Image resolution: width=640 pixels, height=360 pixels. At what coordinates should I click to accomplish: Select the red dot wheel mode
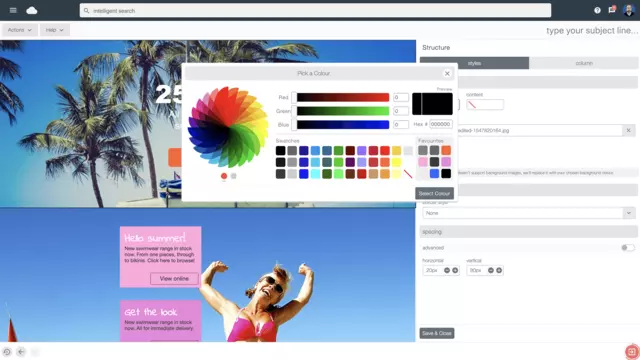coord(224,176)
